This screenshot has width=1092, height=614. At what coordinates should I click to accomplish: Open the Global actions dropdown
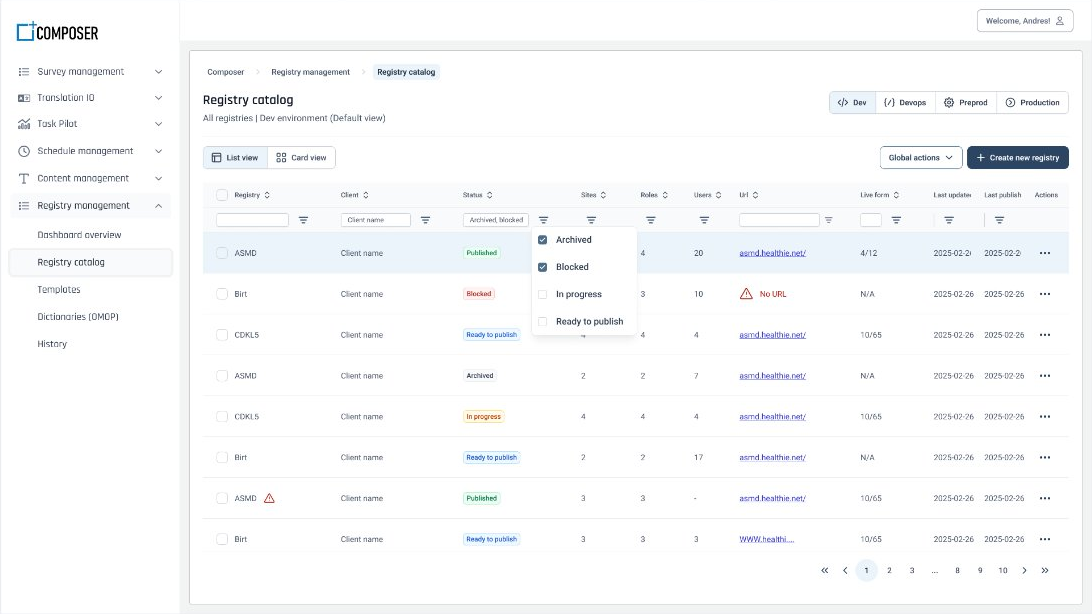coord(921,157)
